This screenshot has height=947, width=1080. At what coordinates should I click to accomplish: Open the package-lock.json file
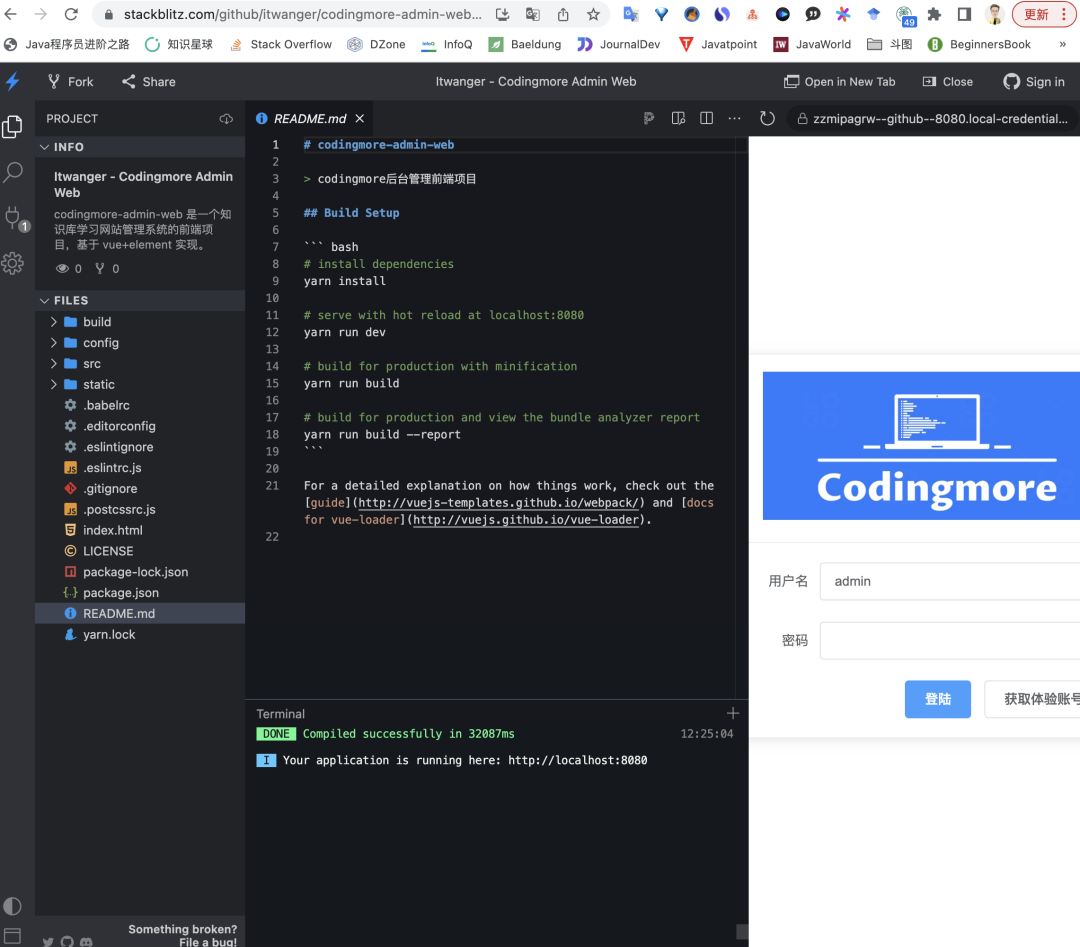pyautogui.click(x=140, y=572)
